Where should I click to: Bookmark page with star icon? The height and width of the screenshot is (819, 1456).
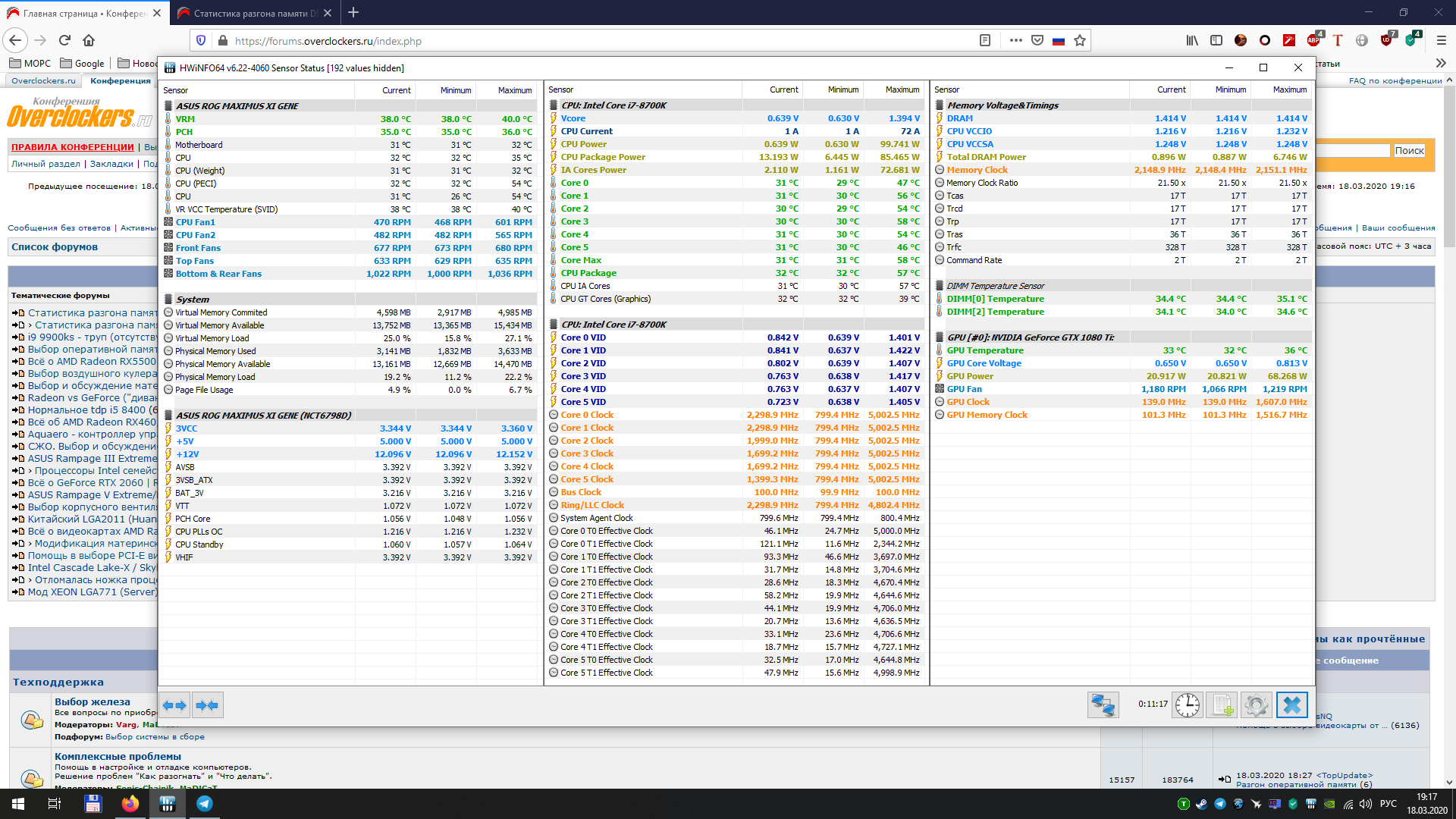(1080, 40)
